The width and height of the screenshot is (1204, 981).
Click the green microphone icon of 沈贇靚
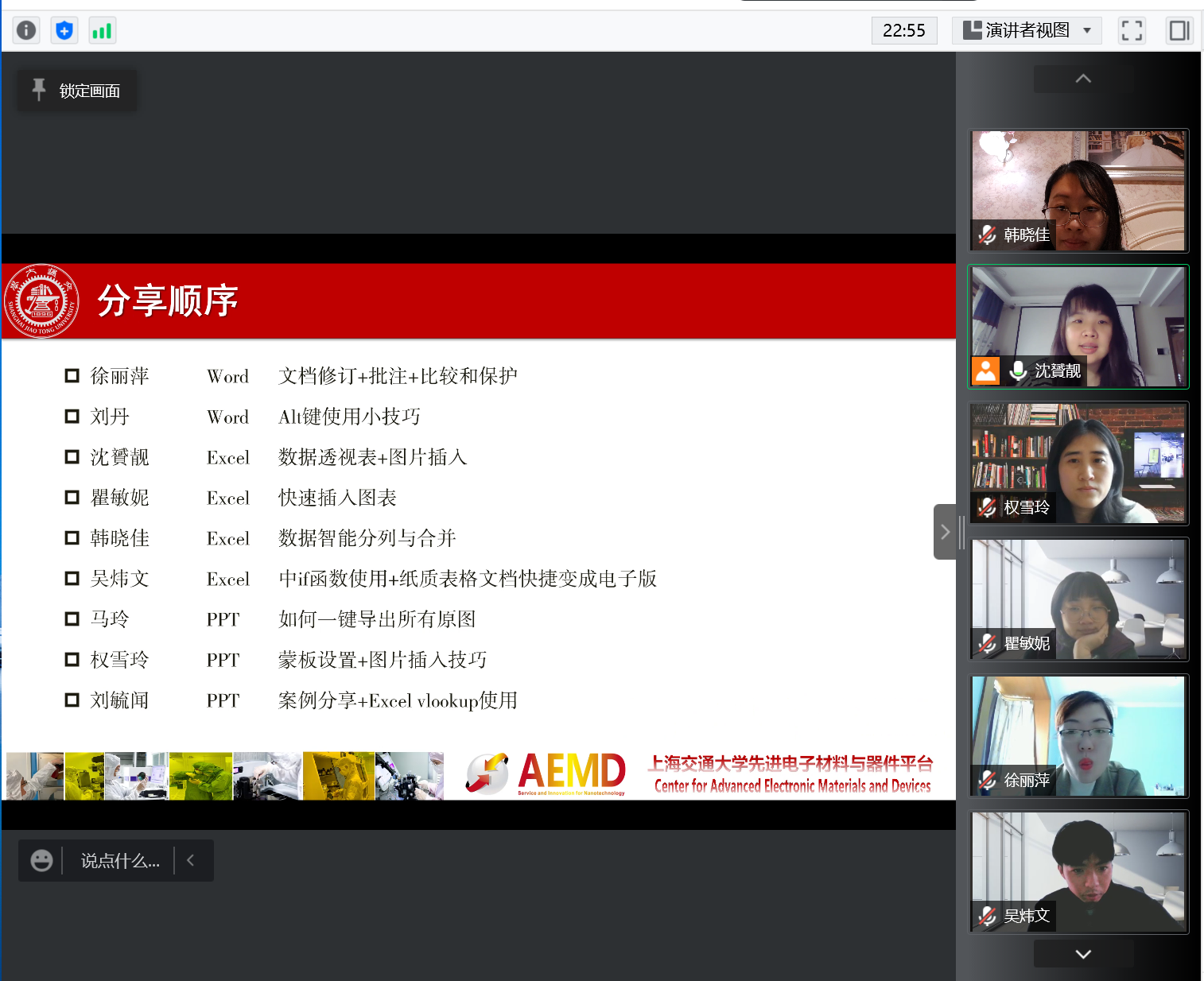(x=1018, y=370)
